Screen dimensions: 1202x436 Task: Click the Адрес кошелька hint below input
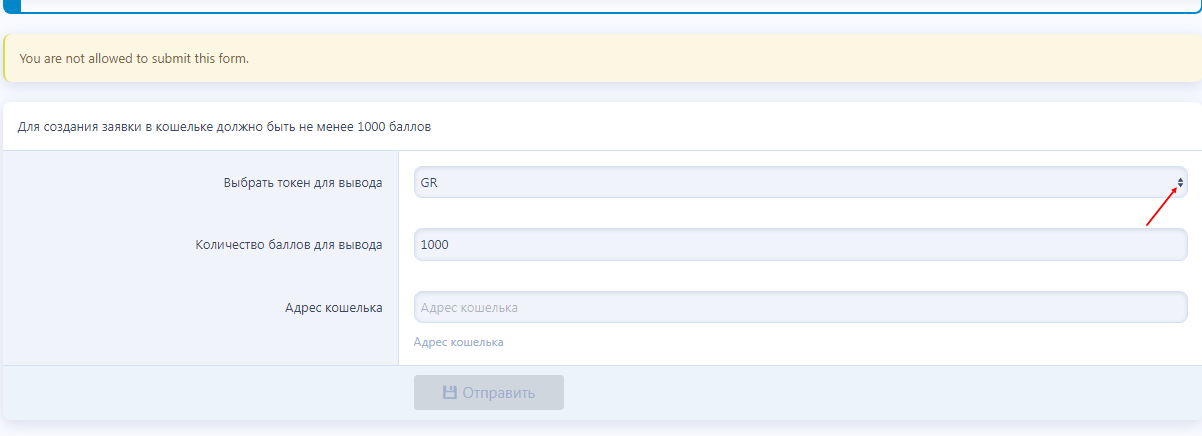tap(458, 342)
